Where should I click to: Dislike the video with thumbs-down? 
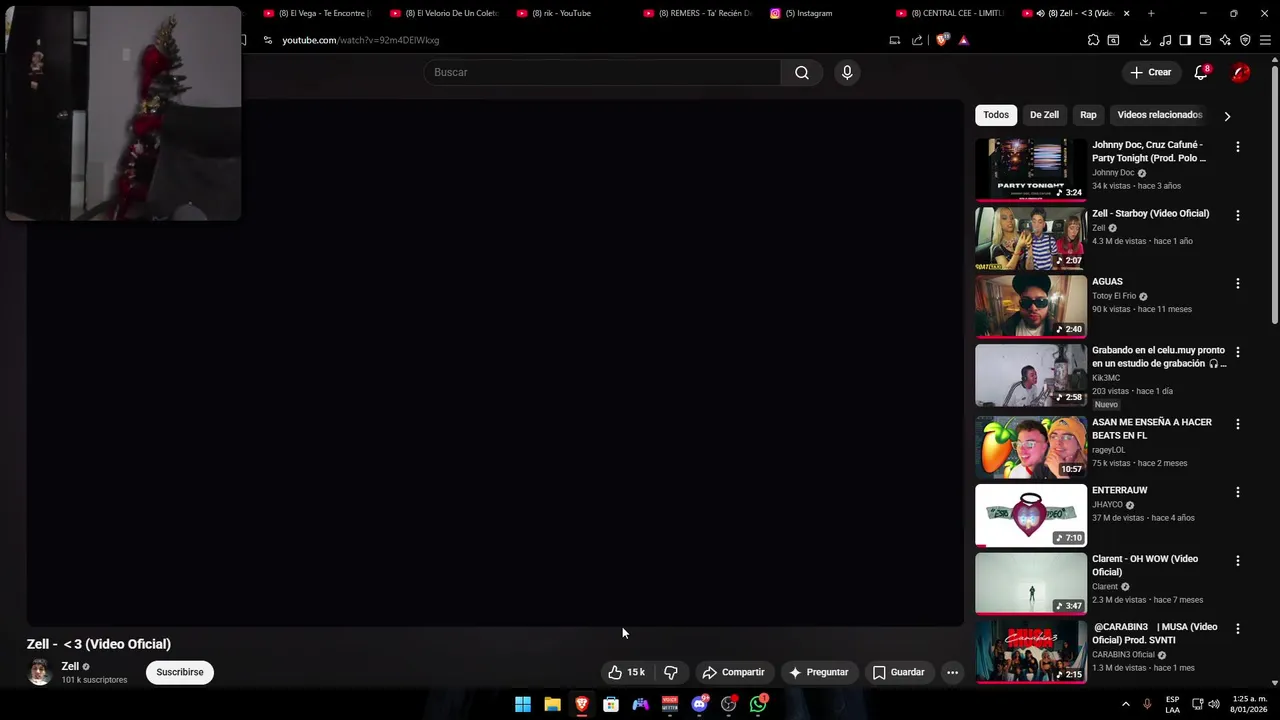tap(671, 672)
